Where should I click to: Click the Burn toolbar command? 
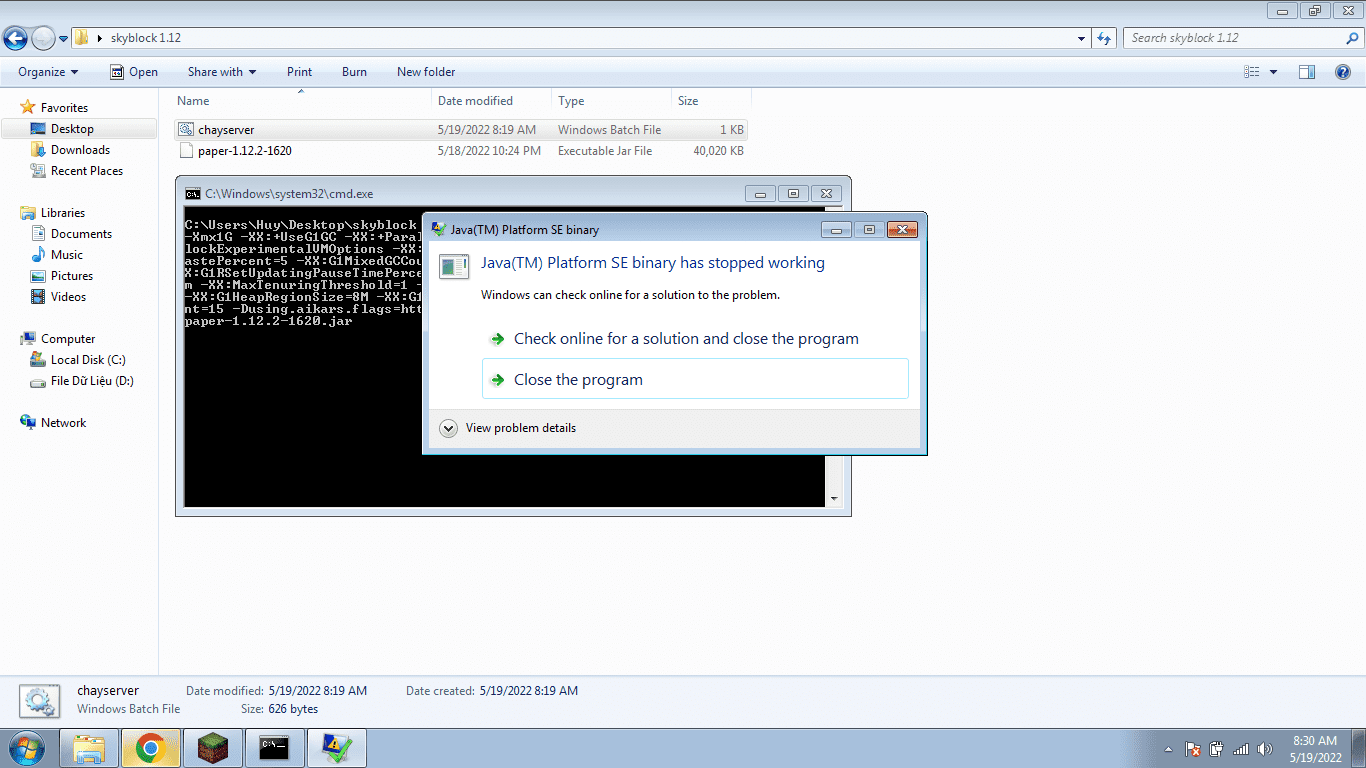pyautogui.click(x=354, y=72)
